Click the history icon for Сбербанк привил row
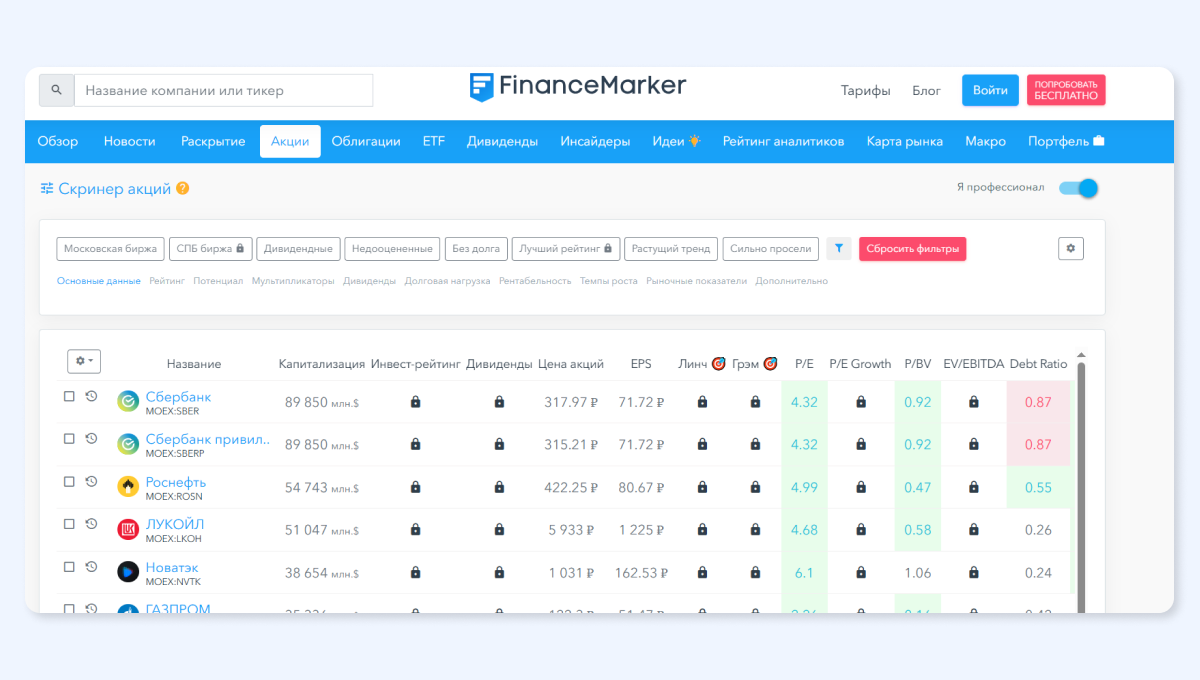 pos(91,438)
